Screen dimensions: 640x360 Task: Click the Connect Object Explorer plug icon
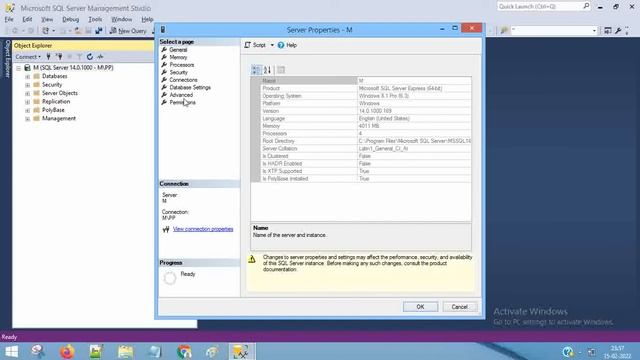(49, 57)
